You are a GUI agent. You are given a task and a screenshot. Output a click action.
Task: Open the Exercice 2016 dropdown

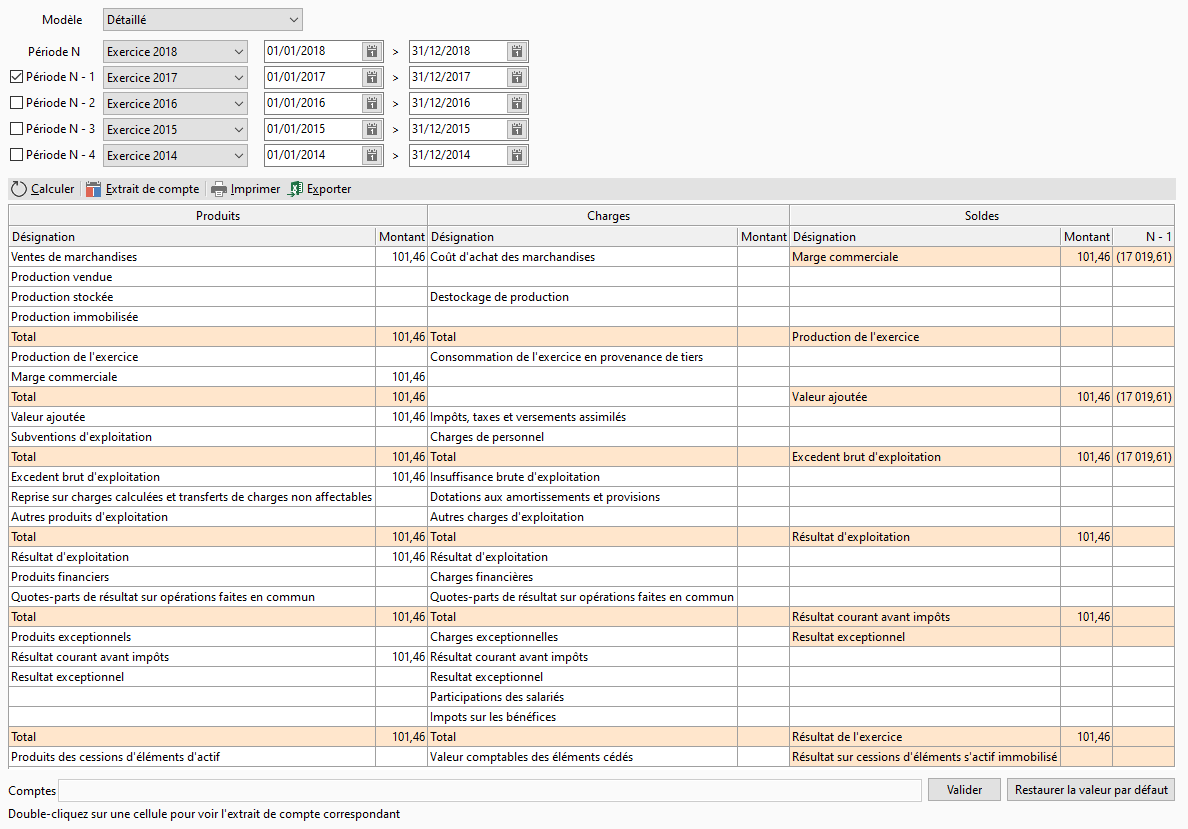[x=175, y=103]
